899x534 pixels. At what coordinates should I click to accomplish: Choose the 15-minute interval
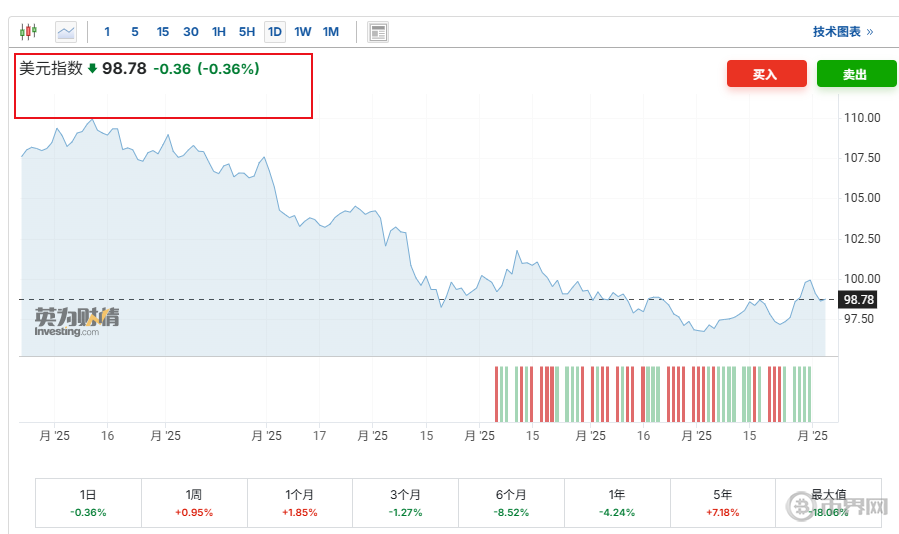[162, 32]
